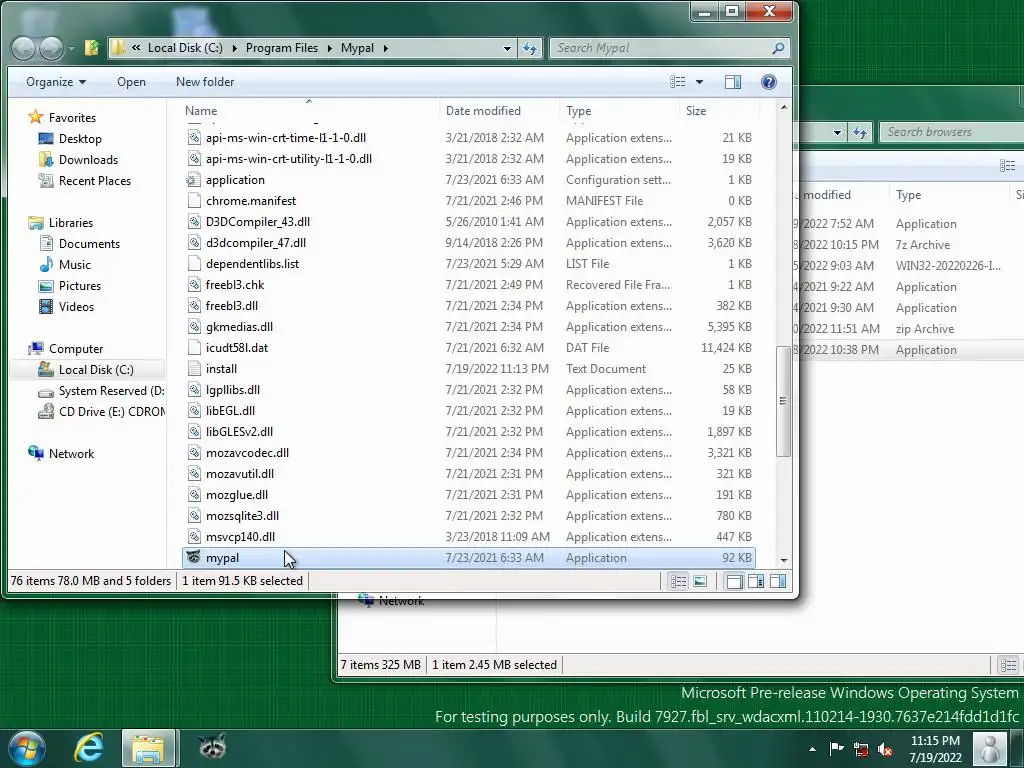Click the file list scrollbar up arrow
This screenshot has width=1024, height=768.
tap(784, 107)
